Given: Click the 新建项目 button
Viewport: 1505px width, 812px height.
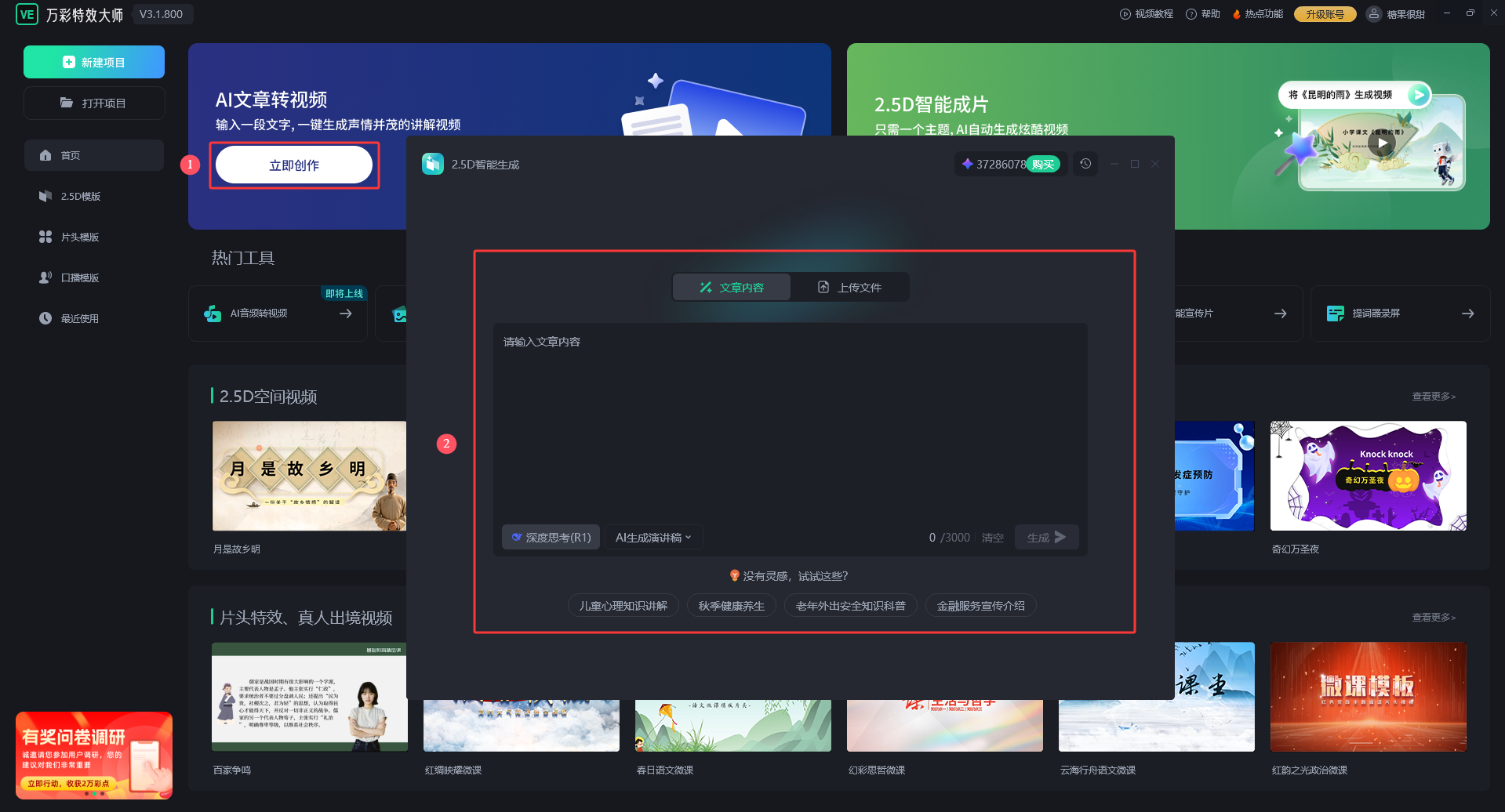Looking at the screenshot, I should point(94,62).
